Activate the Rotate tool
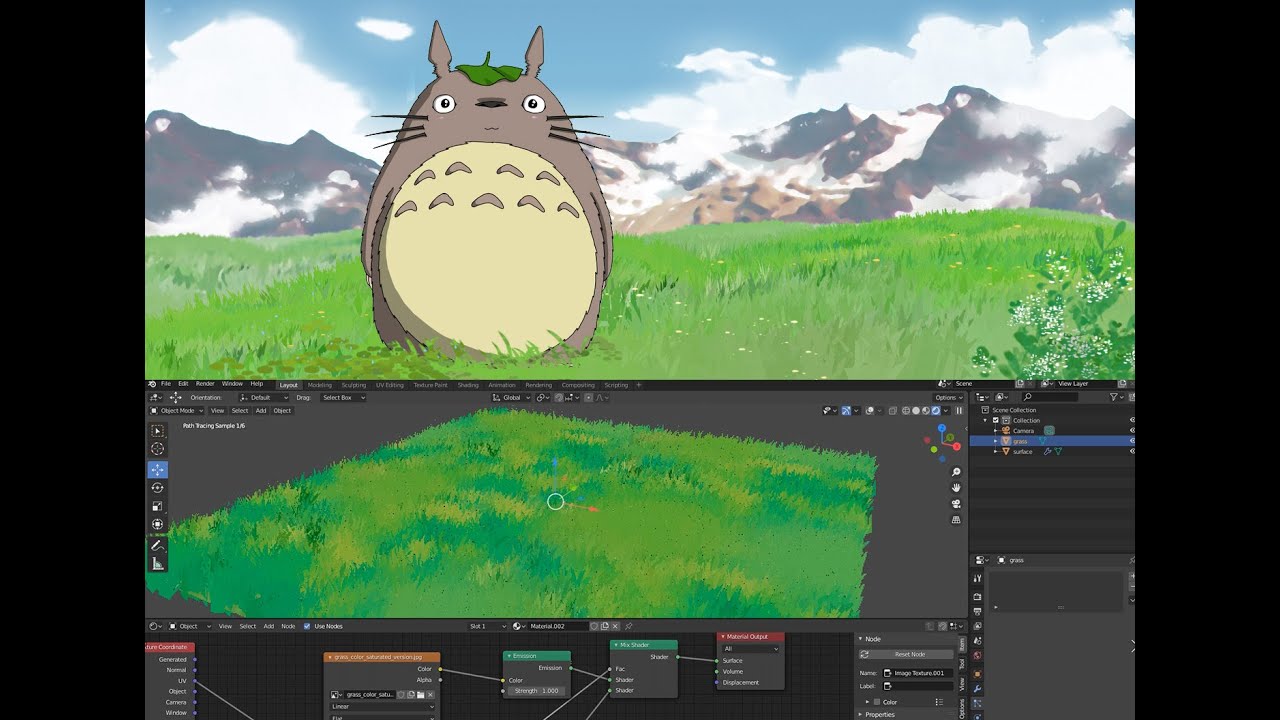This screenshot has width=1280, height=720. coord(158,488)
